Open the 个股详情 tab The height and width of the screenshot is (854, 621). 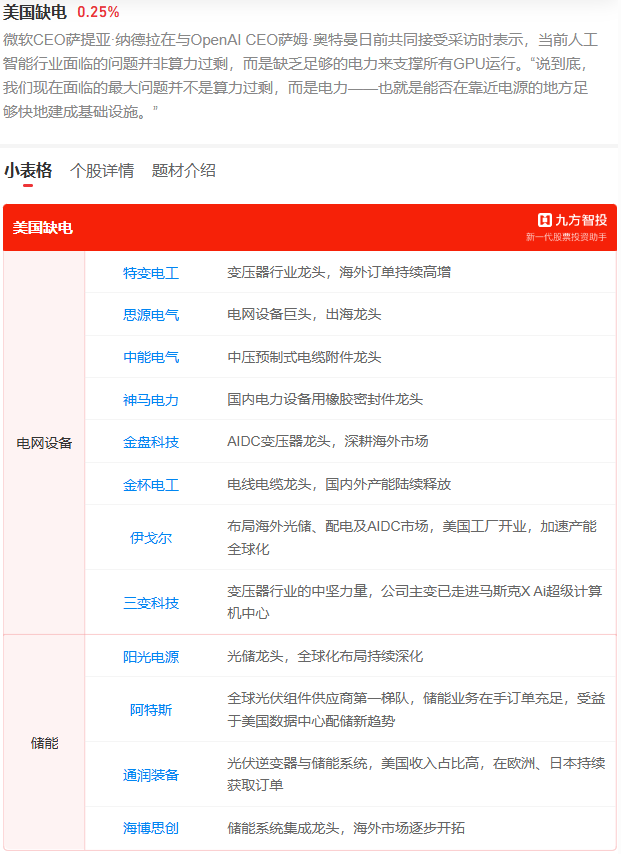[102, 170]
